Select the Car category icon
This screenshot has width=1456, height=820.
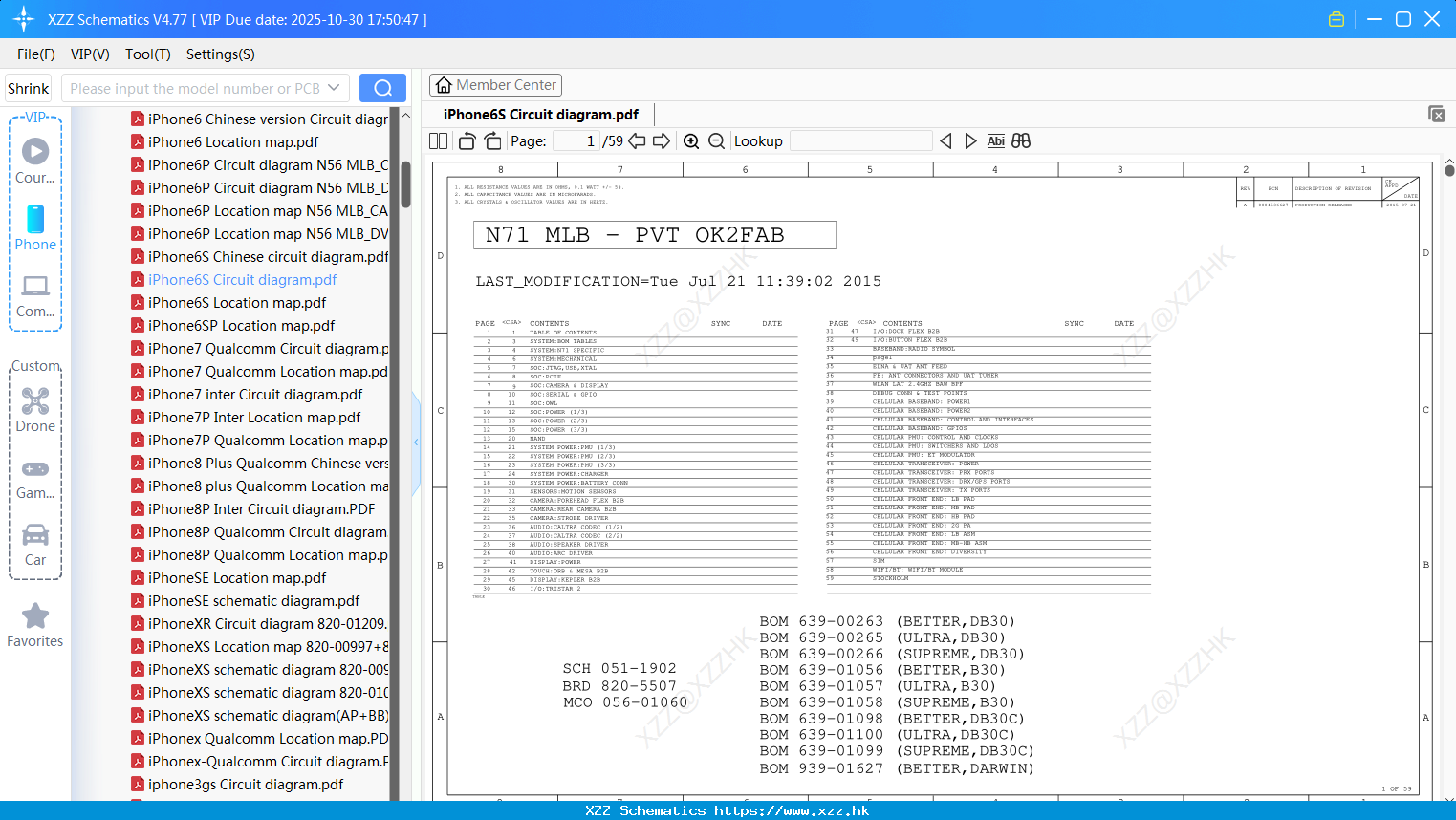pyautogui.click(x=35, y=545)
